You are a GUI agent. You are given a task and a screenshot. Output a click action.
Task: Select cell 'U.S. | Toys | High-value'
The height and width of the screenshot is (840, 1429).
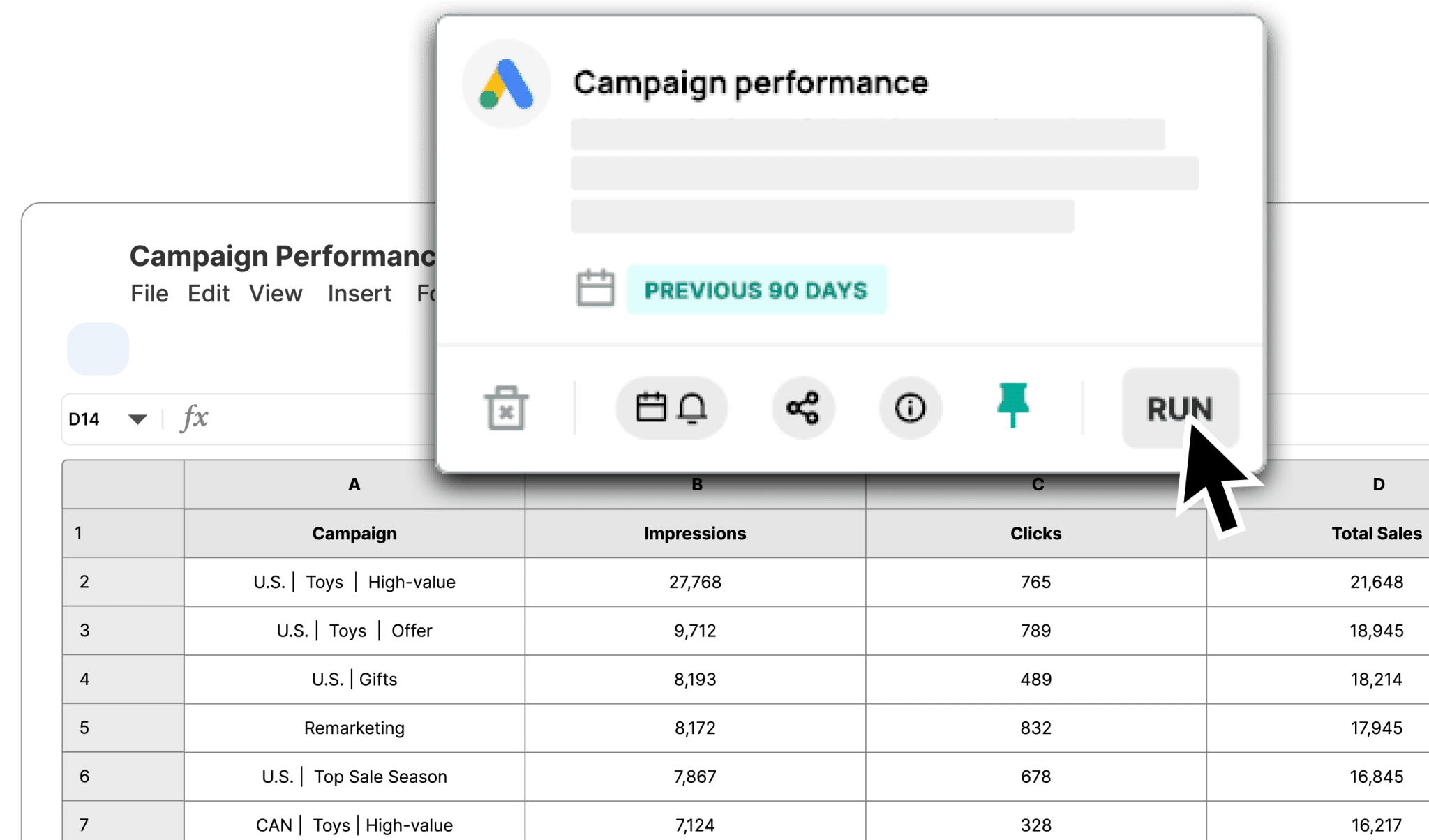(x=354, y=582)
